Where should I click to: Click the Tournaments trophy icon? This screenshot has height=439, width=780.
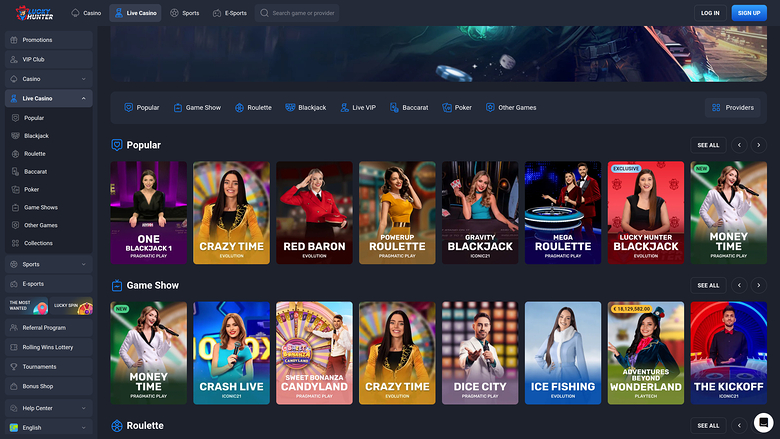(14, 366)
